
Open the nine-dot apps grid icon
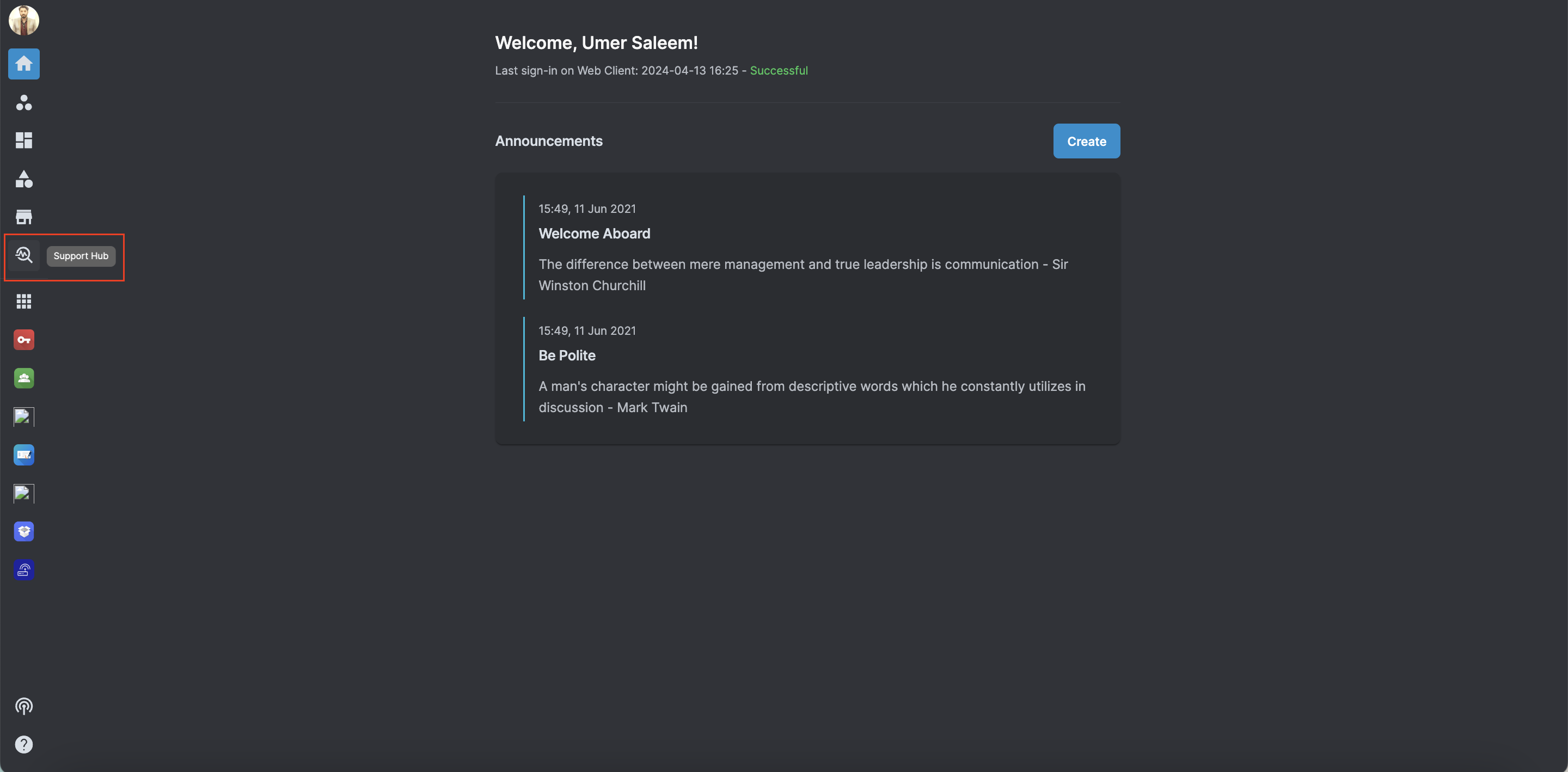tap(24, 302)
